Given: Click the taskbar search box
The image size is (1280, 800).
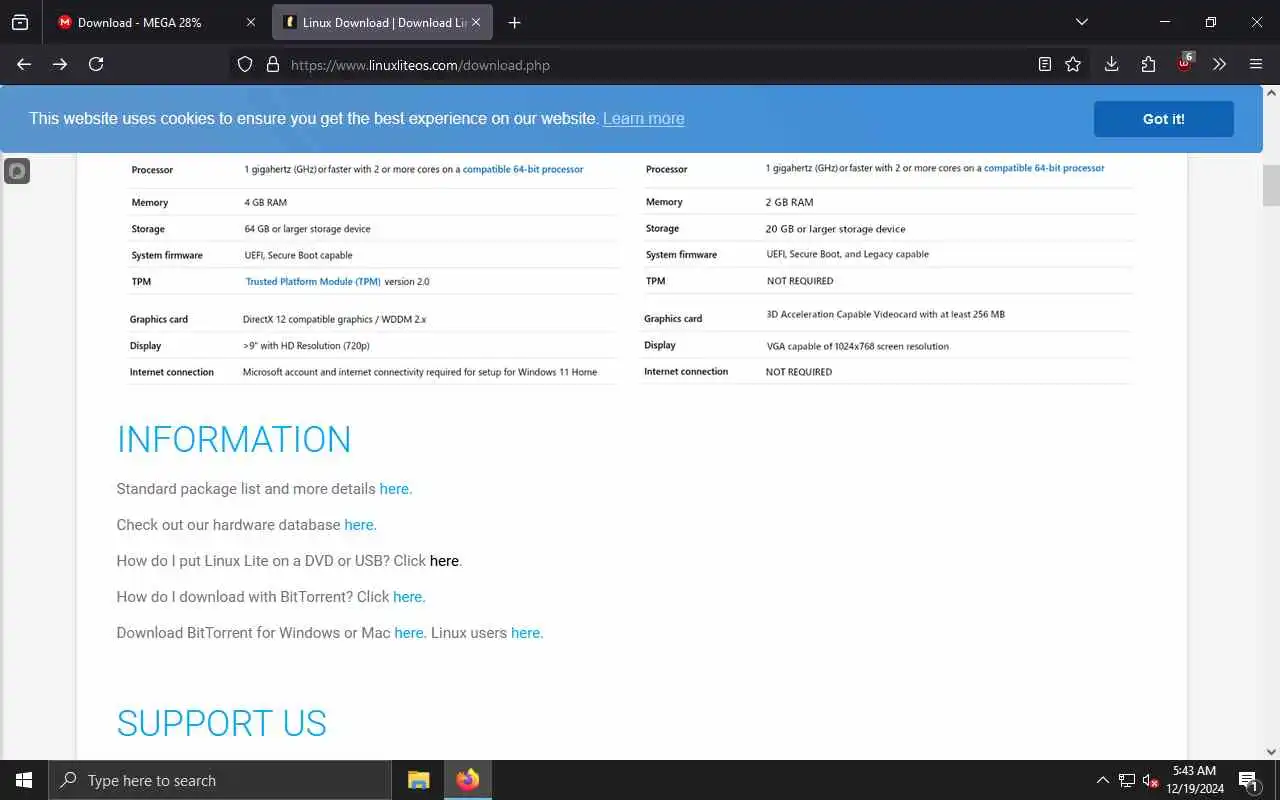Looking at the screenshot, I should tap(220, 780).
